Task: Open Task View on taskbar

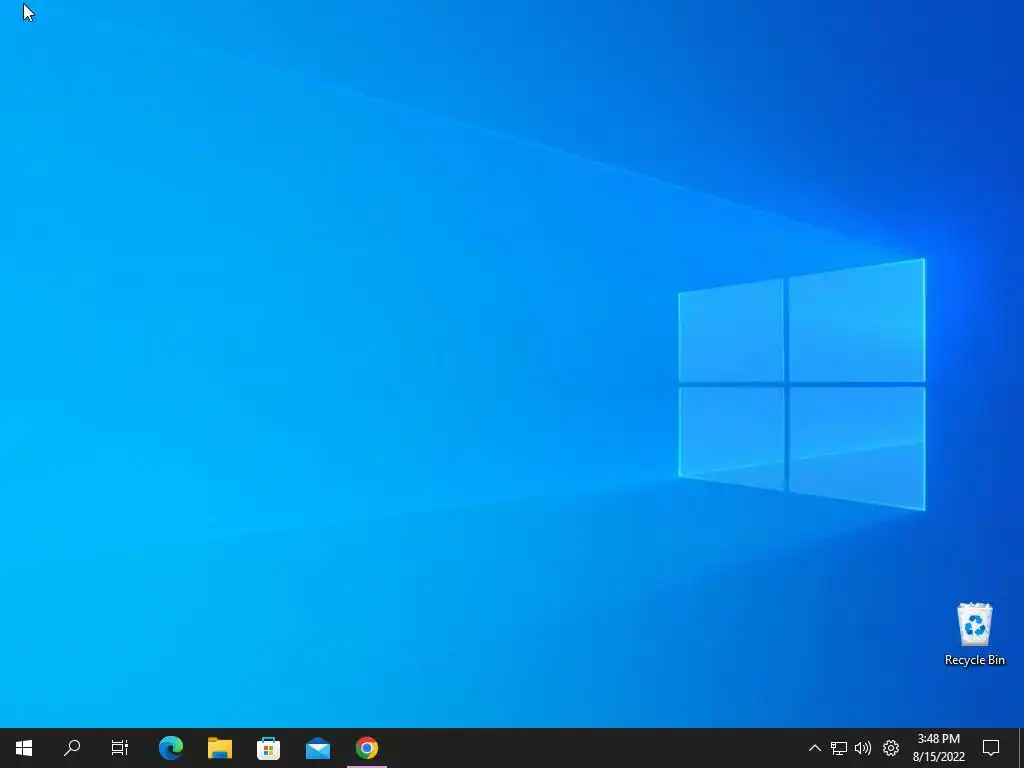Action: point(120,748)
